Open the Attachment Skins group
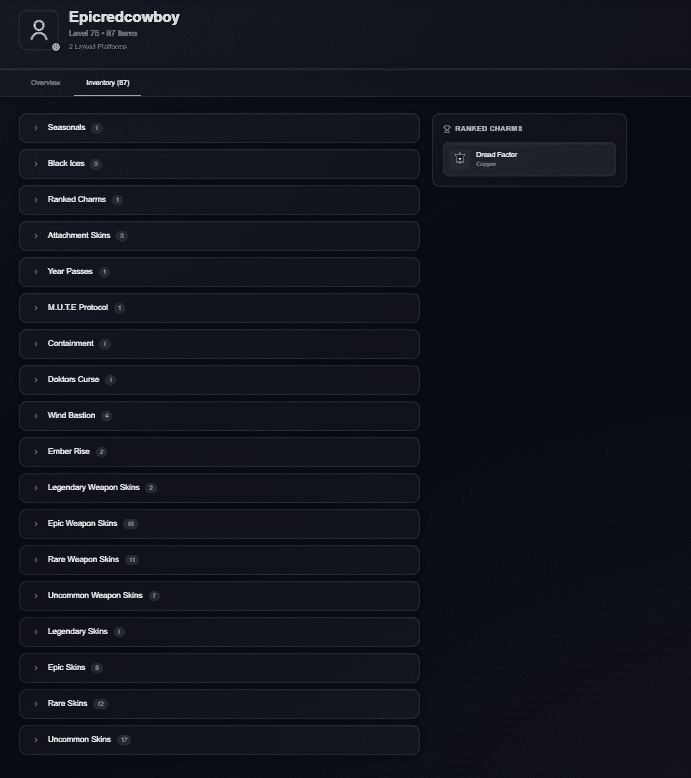Screen dimensions: 691x778 tap(219, 236)
